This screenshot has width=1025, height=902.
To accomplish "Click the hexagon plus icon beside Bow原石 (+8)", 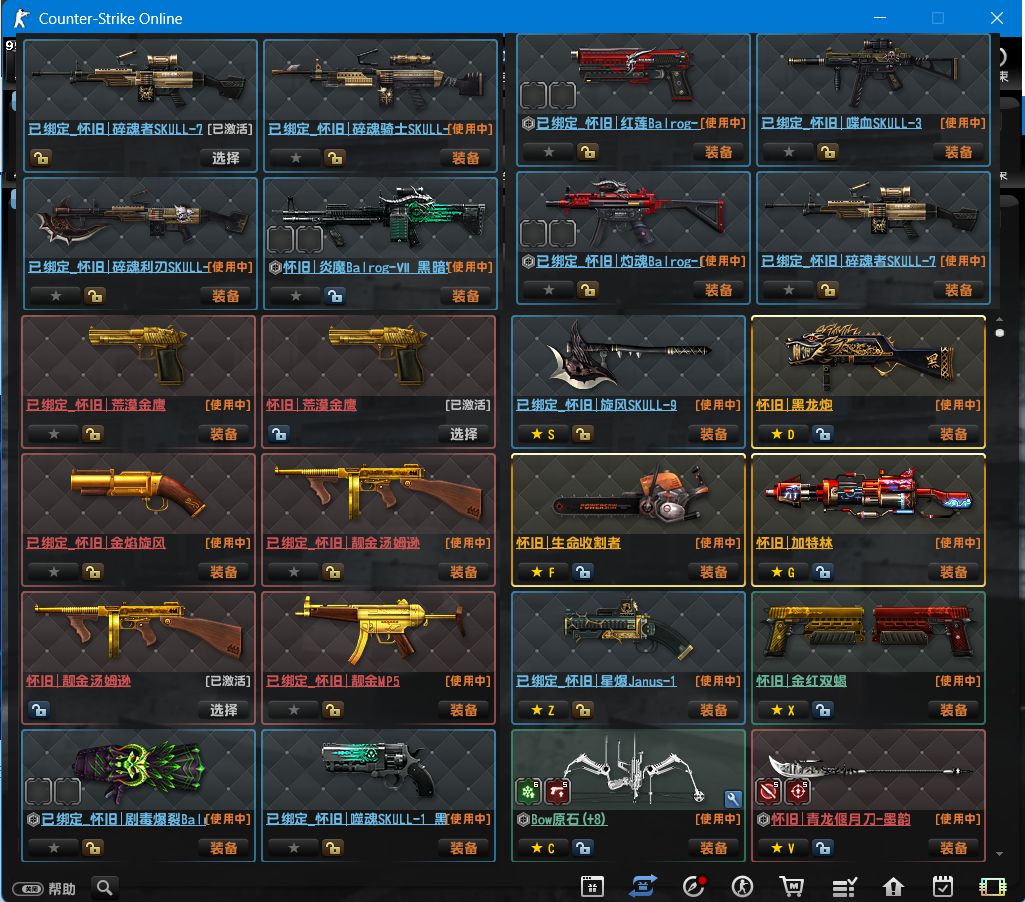I will click(523, 820).
